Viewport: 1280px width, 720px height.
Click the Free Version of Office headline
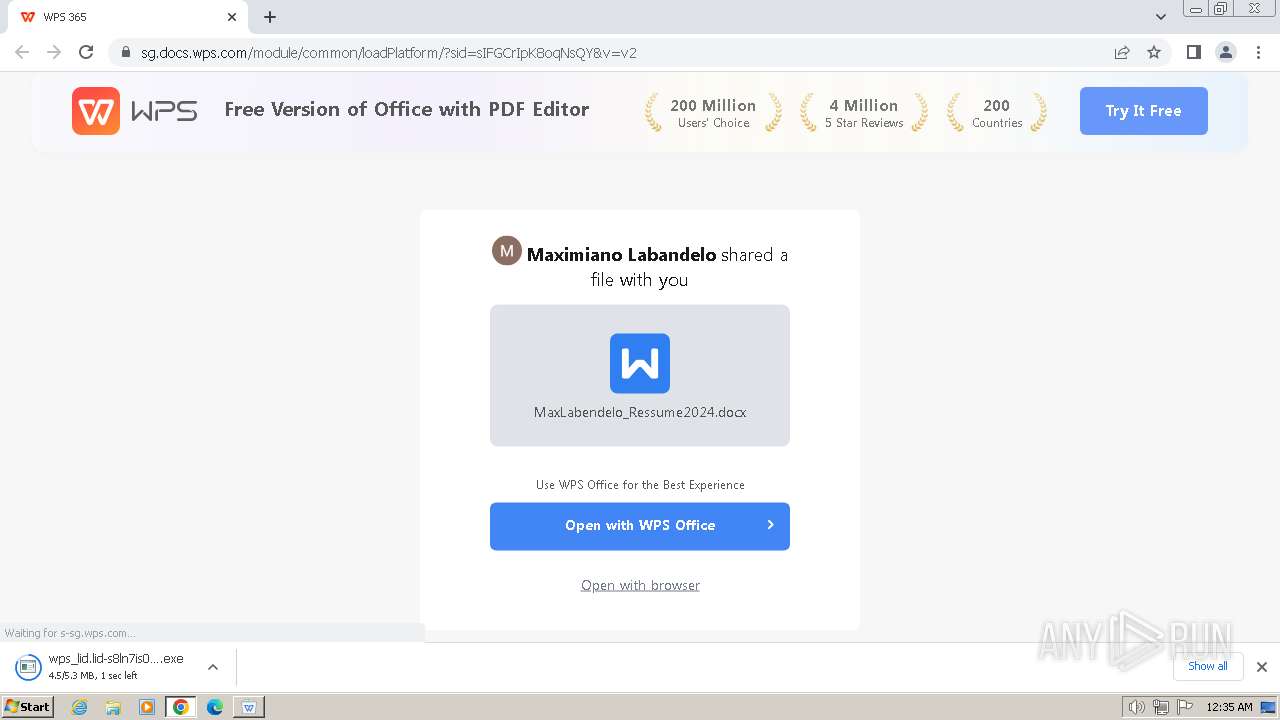[407, 109]
